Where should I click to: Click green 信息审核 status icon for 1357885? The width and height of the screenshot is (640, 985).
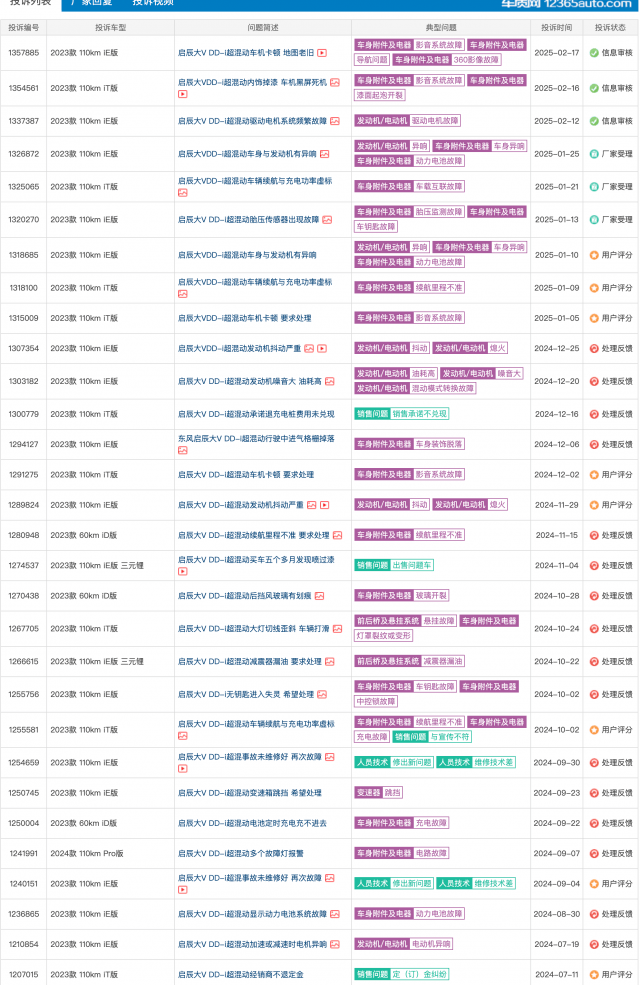pos(594,53)
